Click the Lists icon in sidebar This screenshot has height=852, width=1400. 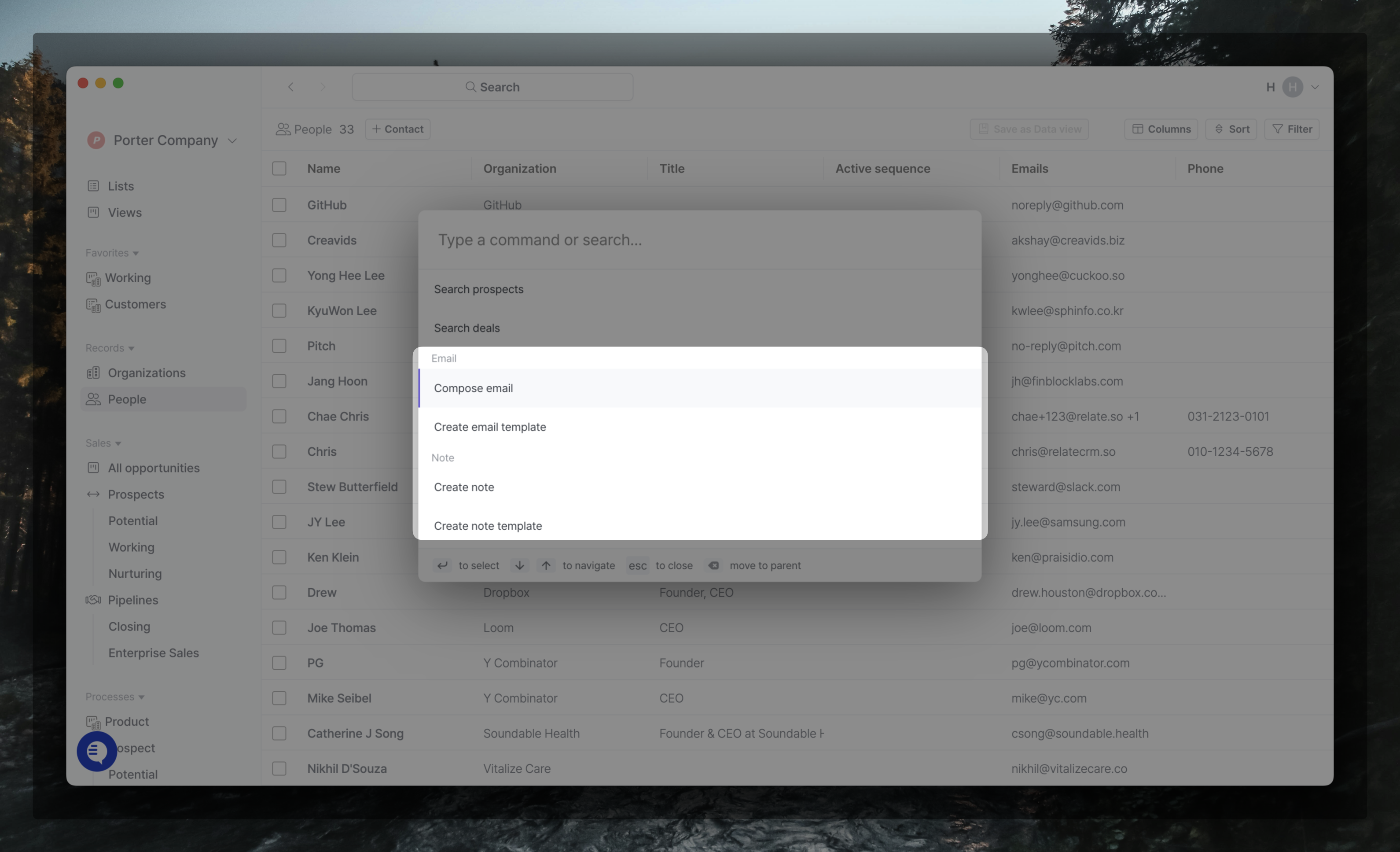pos(93,186)
